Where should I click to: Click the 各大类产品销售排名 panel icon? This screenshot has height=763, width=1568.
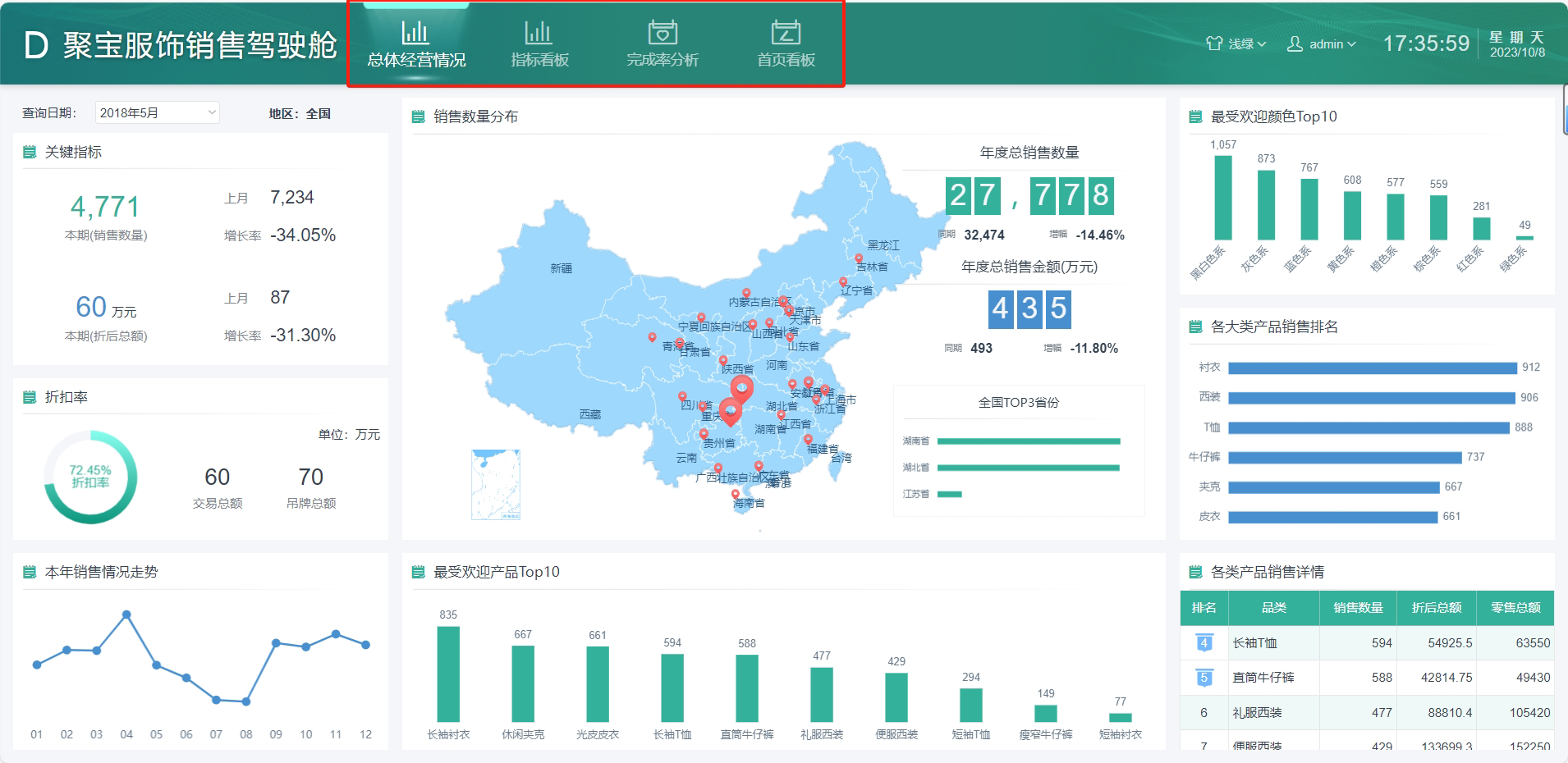coord(1195,327)
